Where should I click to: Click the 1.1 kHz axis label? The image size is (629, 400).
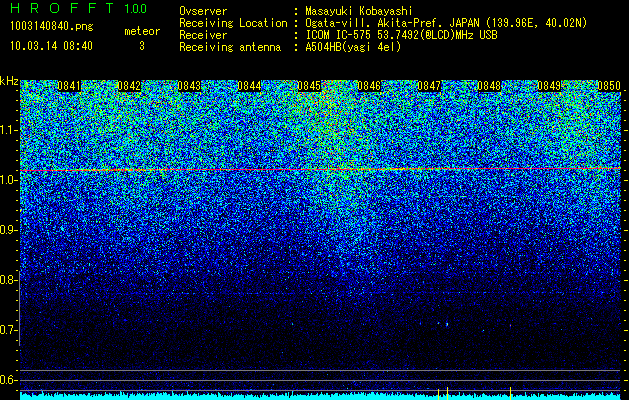[x=7, y=130]
